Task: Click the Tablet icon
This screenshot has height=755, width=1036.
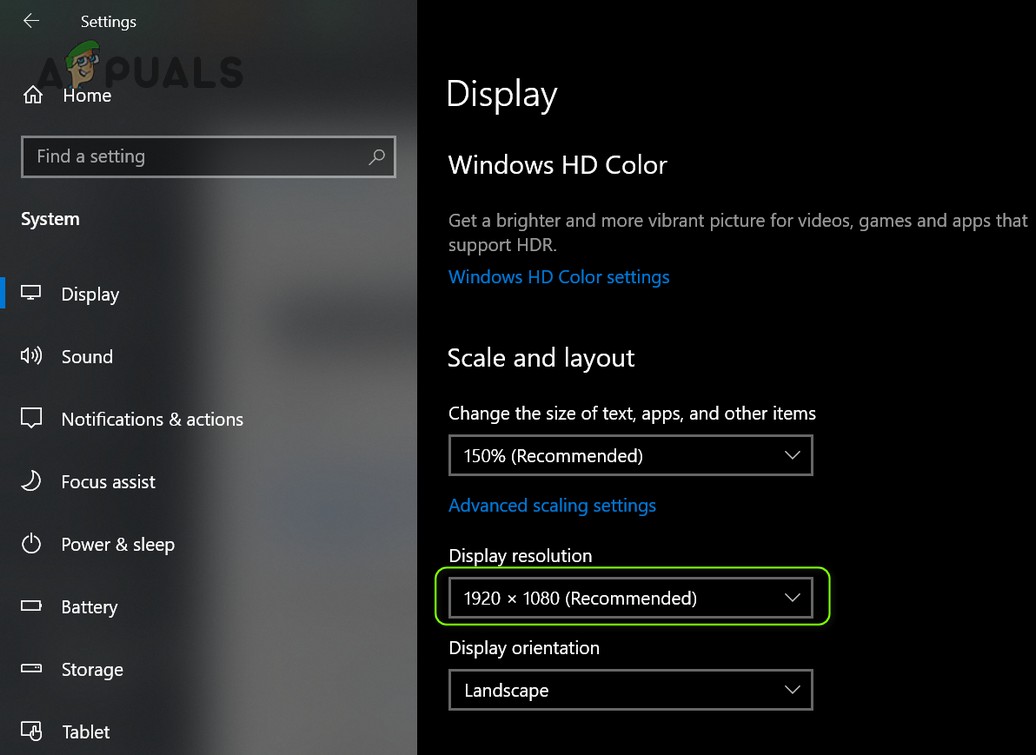Action: [31, 731]
